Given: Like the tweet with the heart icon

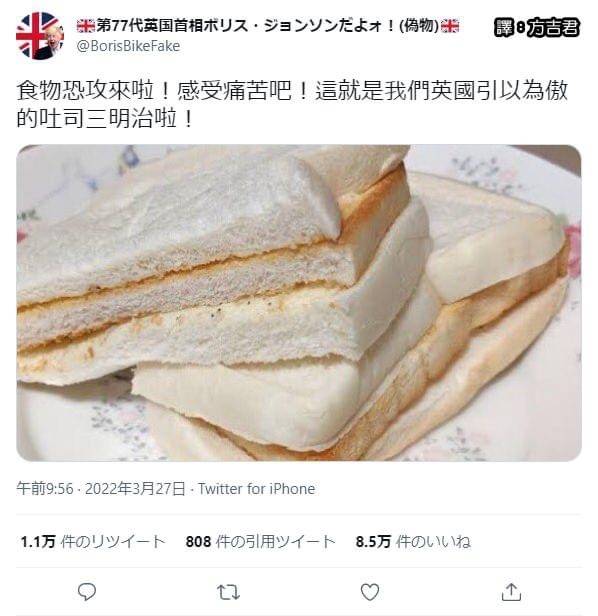Looking at the screenshot, I should 370,592.
